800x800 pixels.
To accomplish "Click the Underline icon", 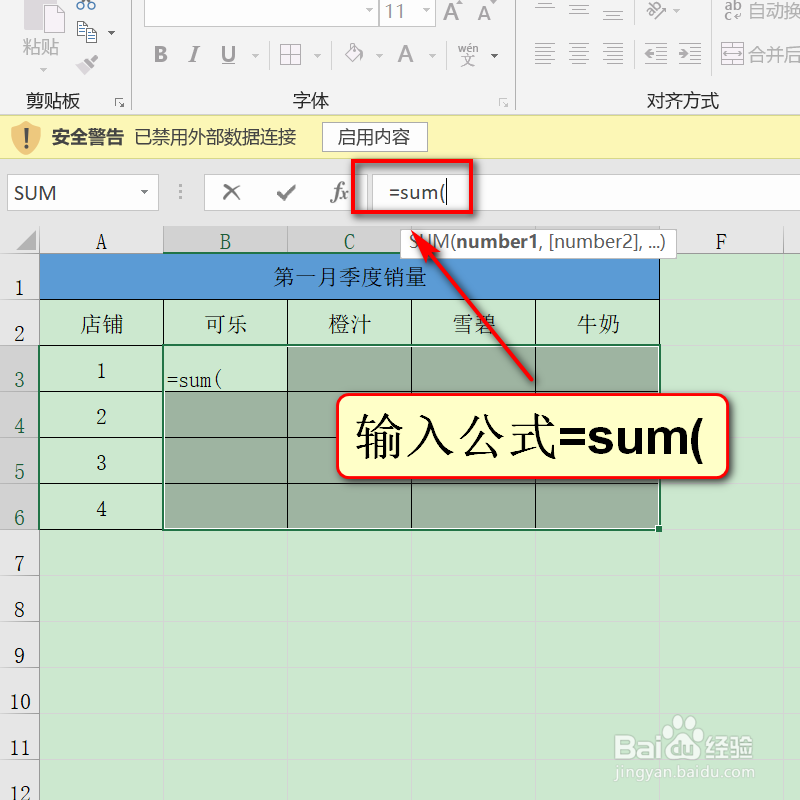I will click(x=226, y=55).
